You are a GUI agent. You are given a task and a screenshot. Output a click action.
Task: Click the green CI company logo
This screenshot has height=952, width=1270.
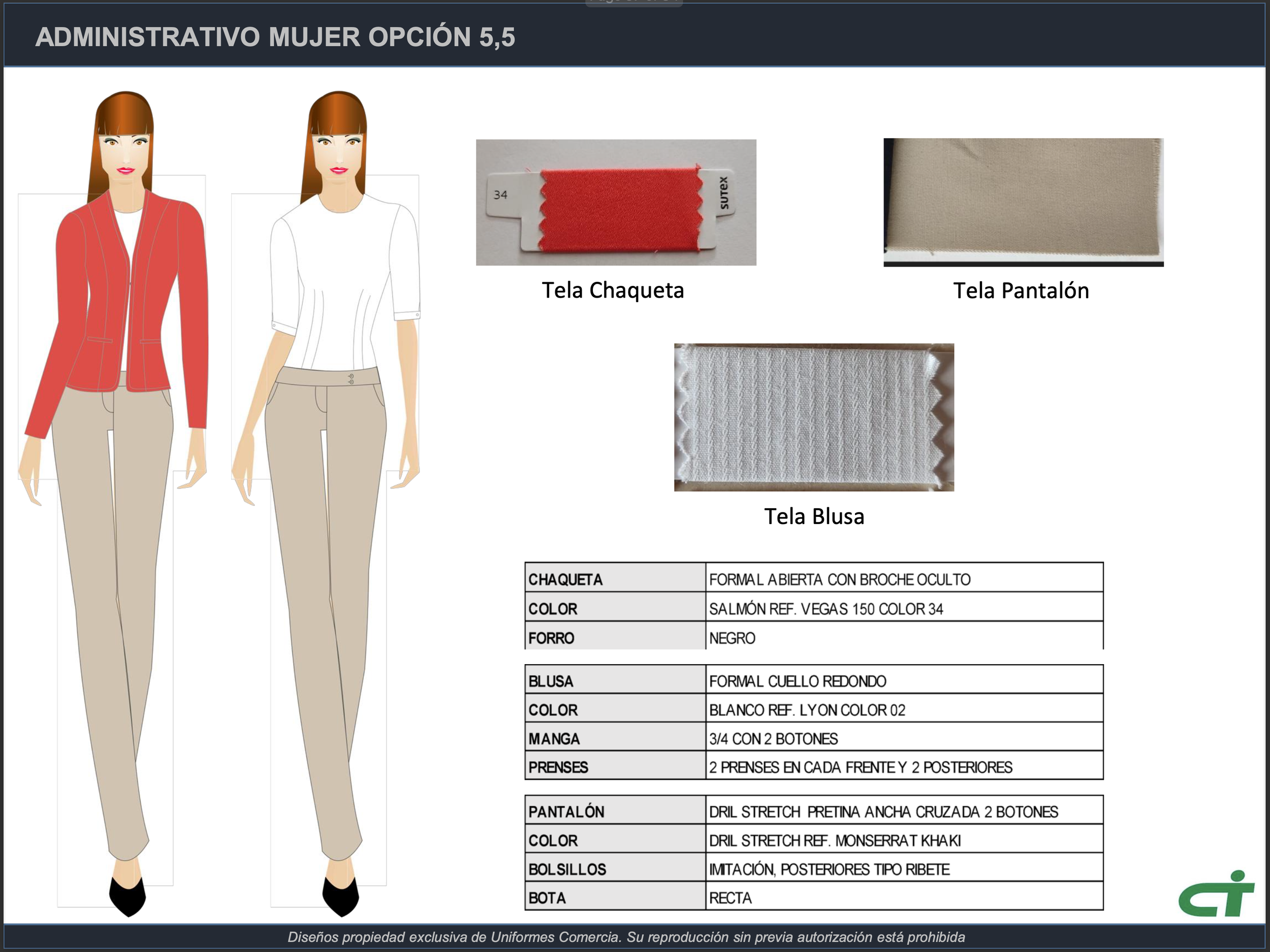click(x=1215, y=895)
